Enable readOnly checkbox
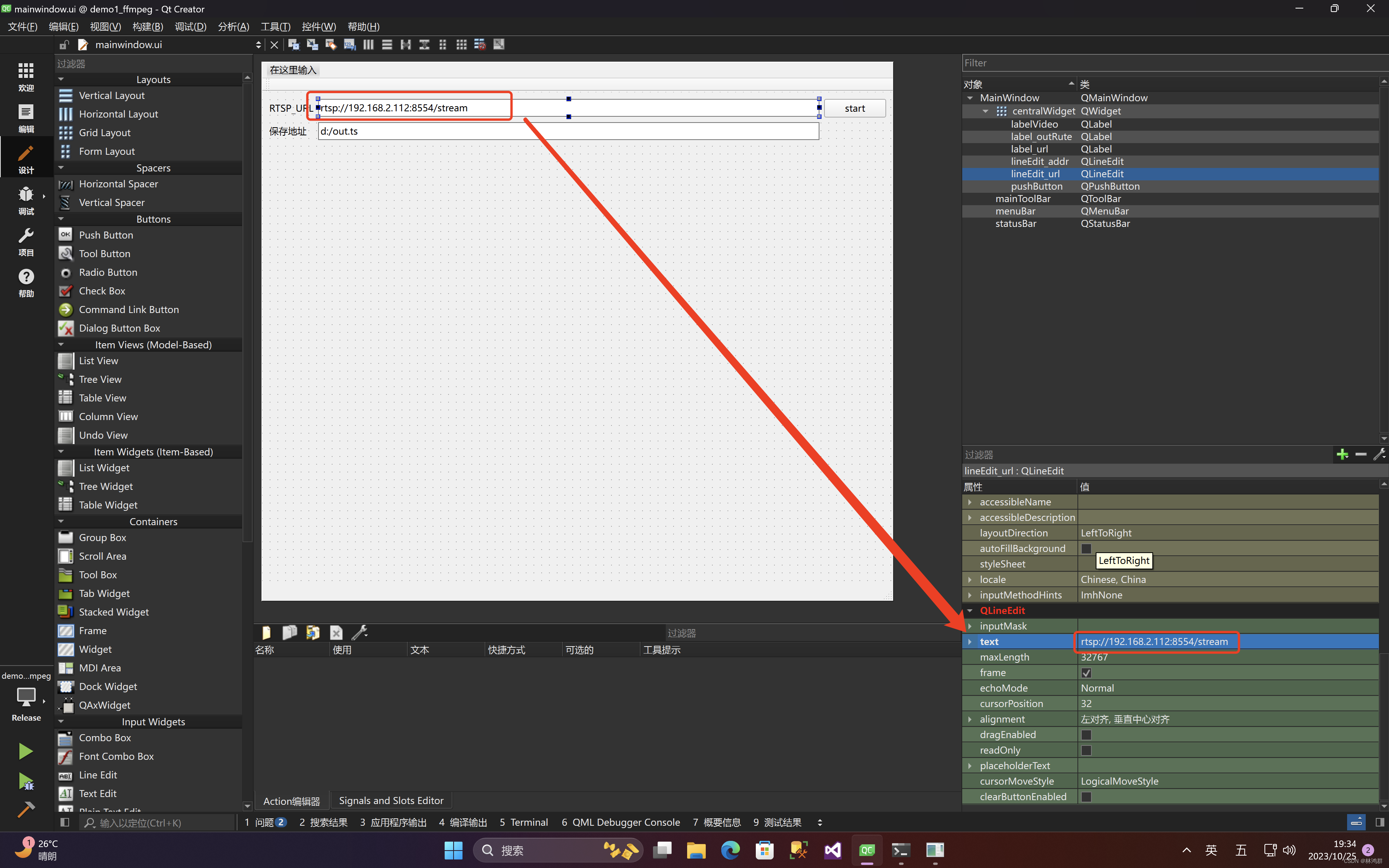Image resolution: width=1389 pixels, height=868 pixels. pos(1086,750)
